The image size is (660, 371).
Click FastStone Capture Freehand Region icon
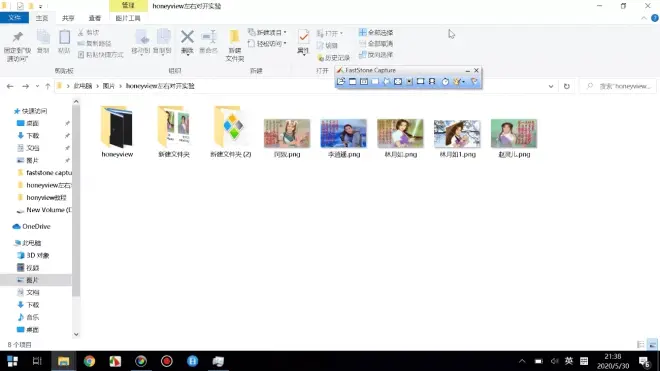[x=386, y=82]
